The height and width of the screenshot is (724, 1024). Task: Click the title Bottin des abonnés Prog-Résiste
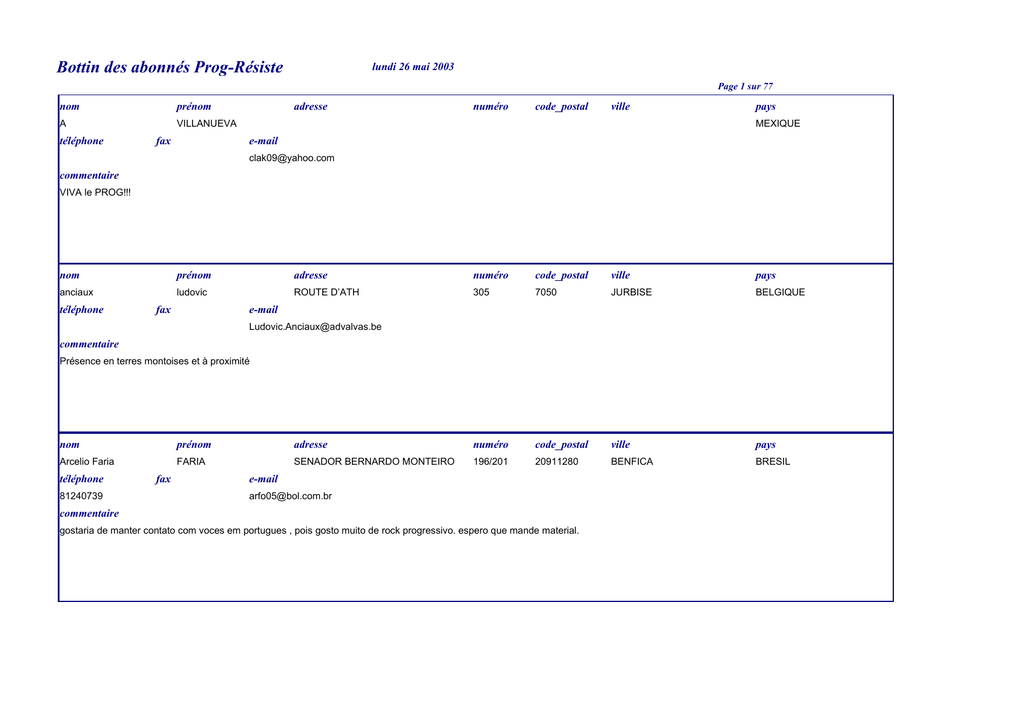click(170, 67)
